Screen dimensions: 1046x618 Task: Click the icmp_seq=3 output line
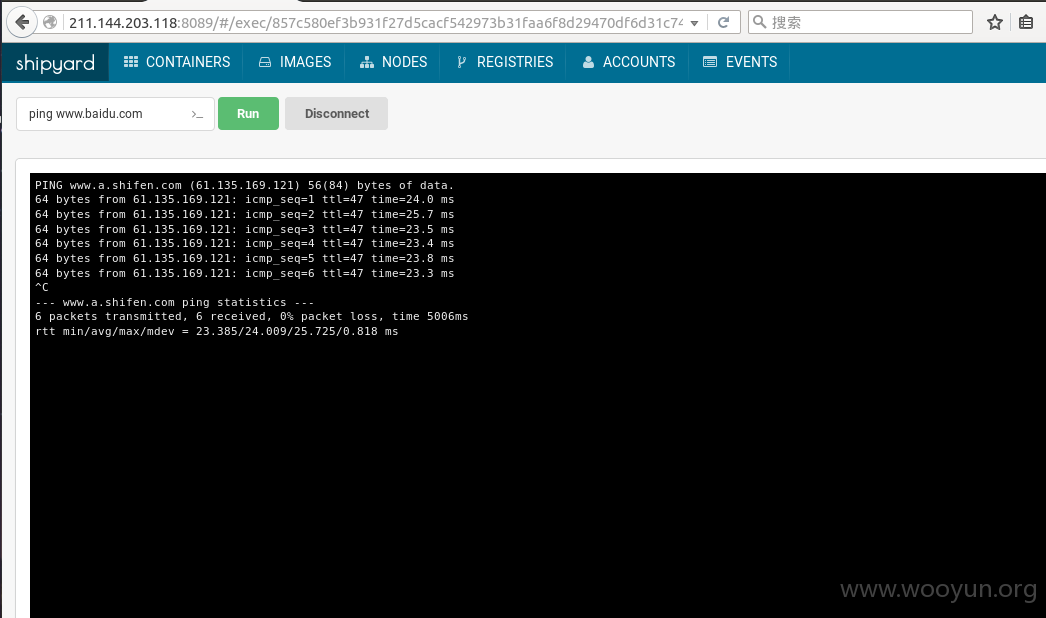point(244,229)
